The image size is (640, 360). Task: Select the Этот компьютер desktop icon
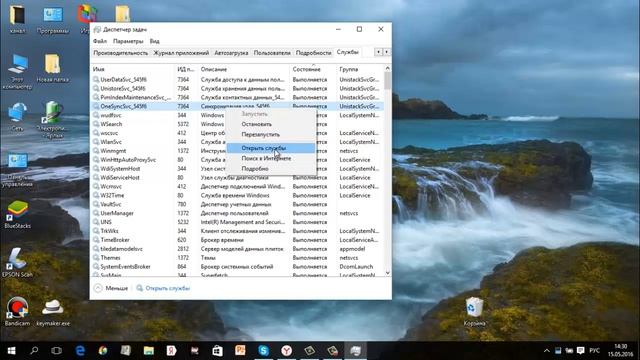click(17, 71)
